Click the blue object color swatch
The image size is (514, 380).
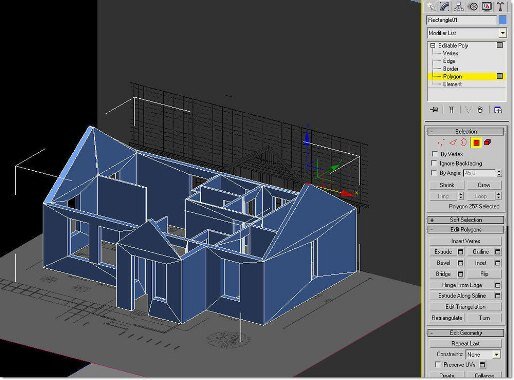point(502,20)
